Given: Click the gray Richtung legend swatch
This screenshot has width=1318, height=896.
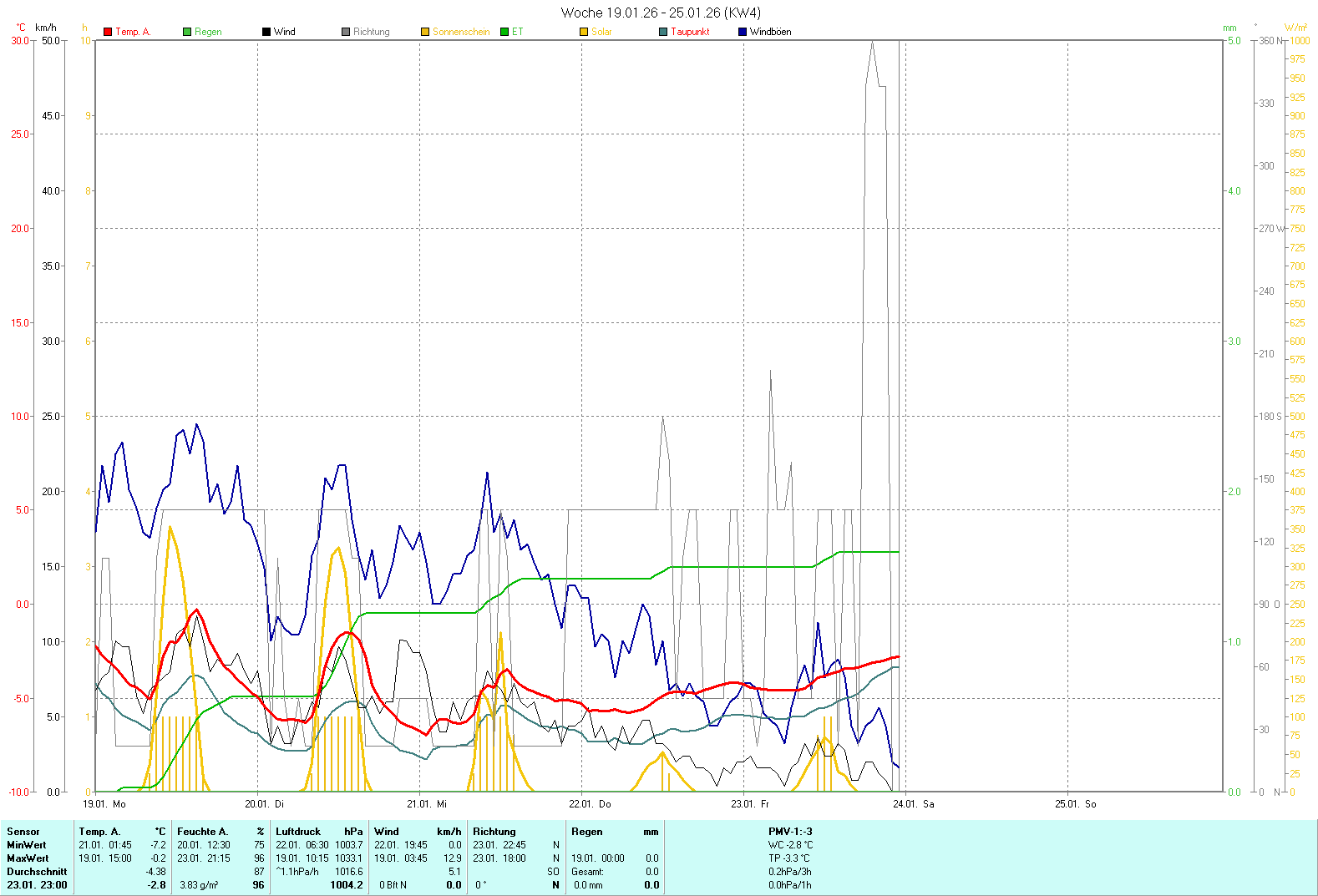Looking at the screenshot, I should point(346,32).
